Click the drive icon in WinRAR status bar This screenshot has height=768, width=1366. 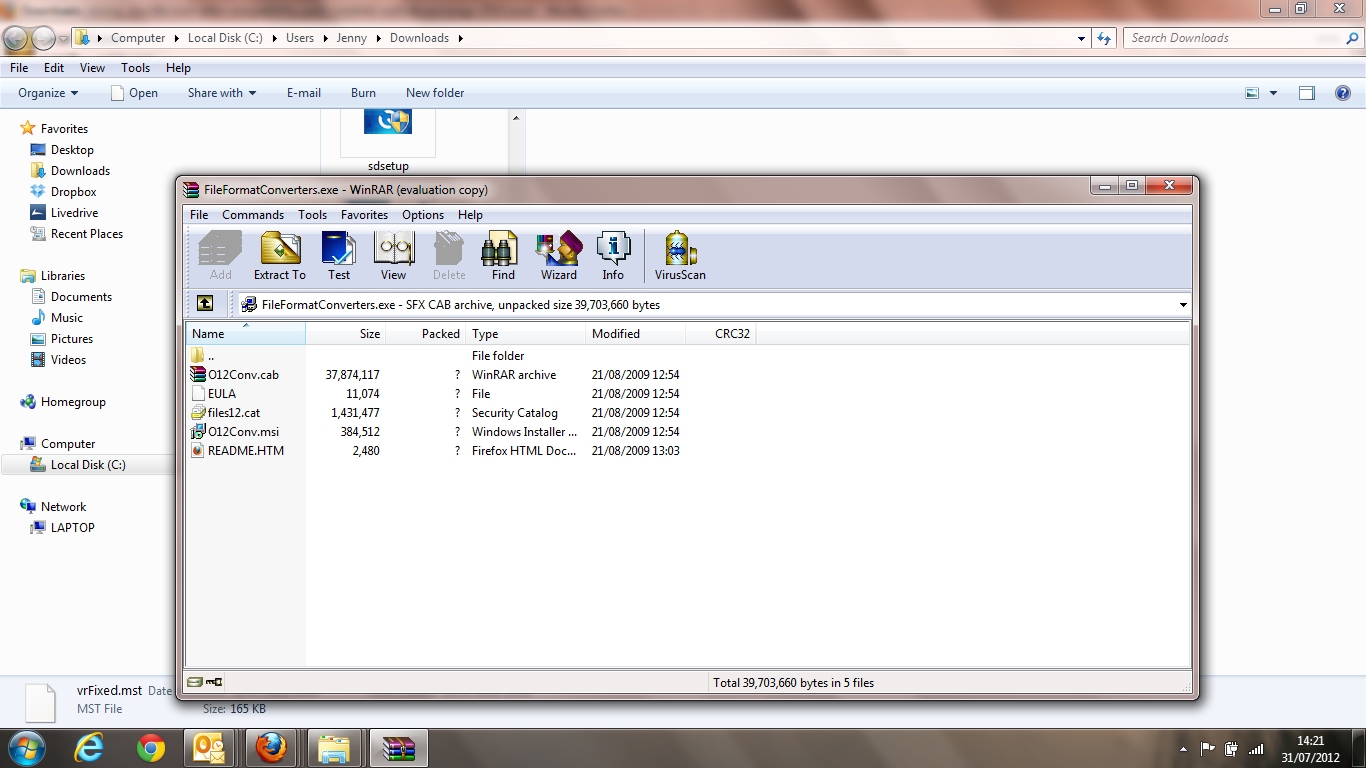[195, 682]
